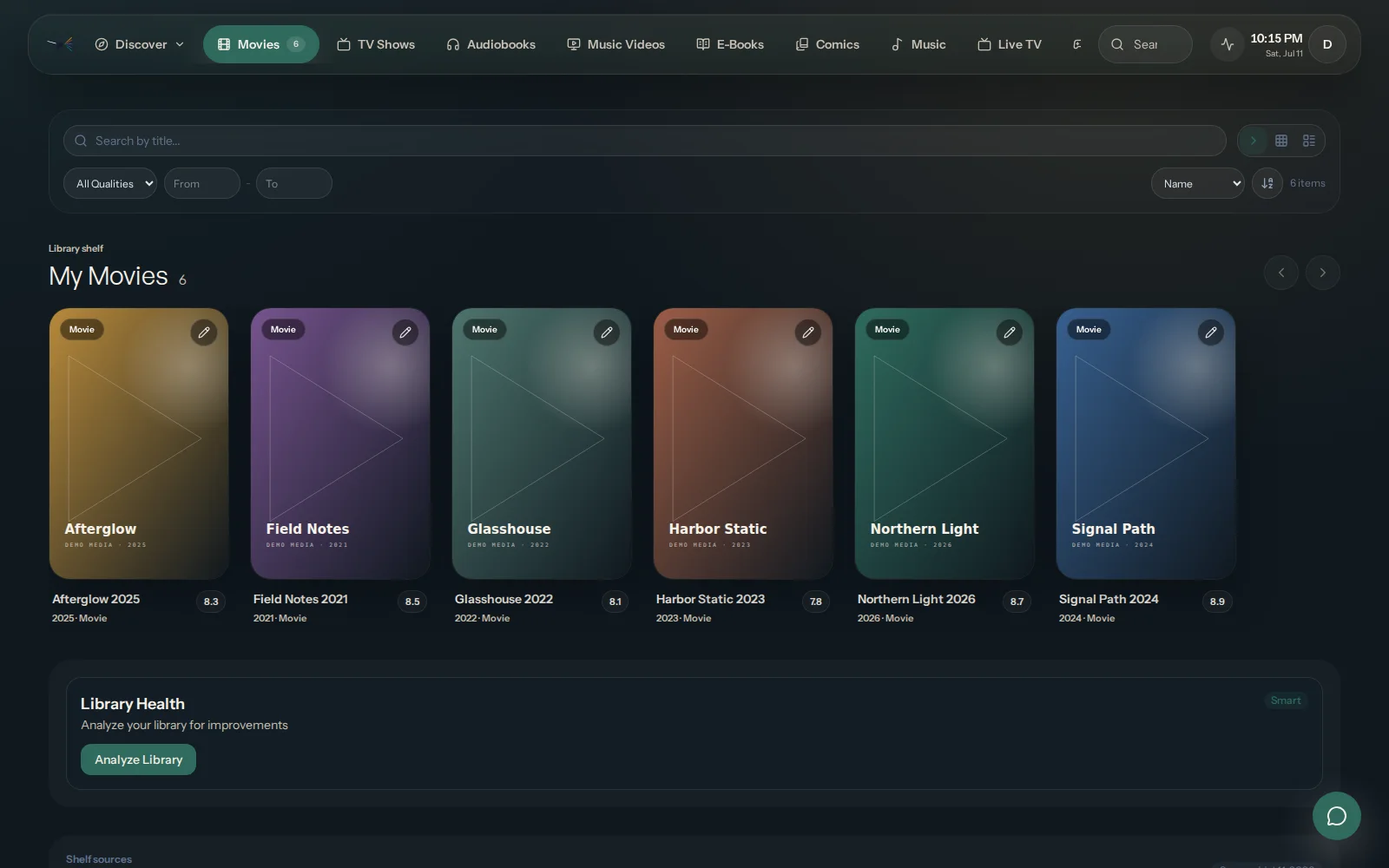
Task: Open the user avatar D menu
Action: click(1327, 44)
